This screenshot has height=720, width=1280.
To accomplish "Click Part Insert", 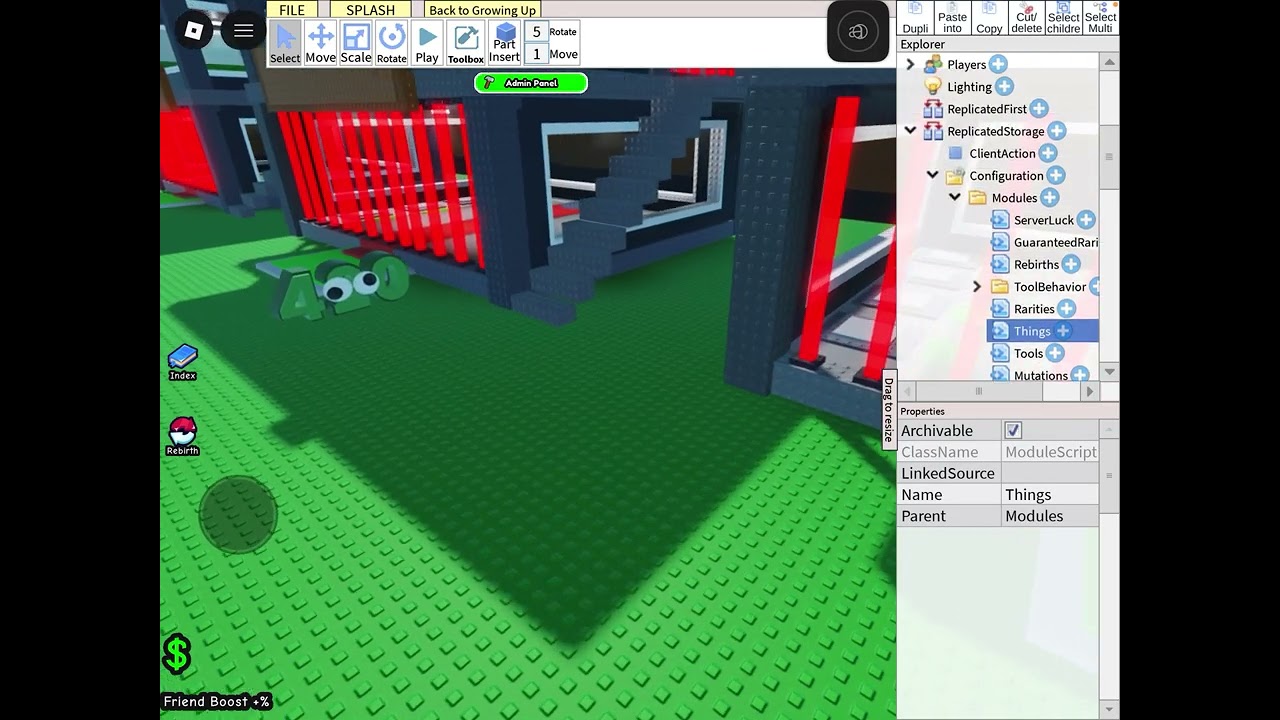I will 505,43.
